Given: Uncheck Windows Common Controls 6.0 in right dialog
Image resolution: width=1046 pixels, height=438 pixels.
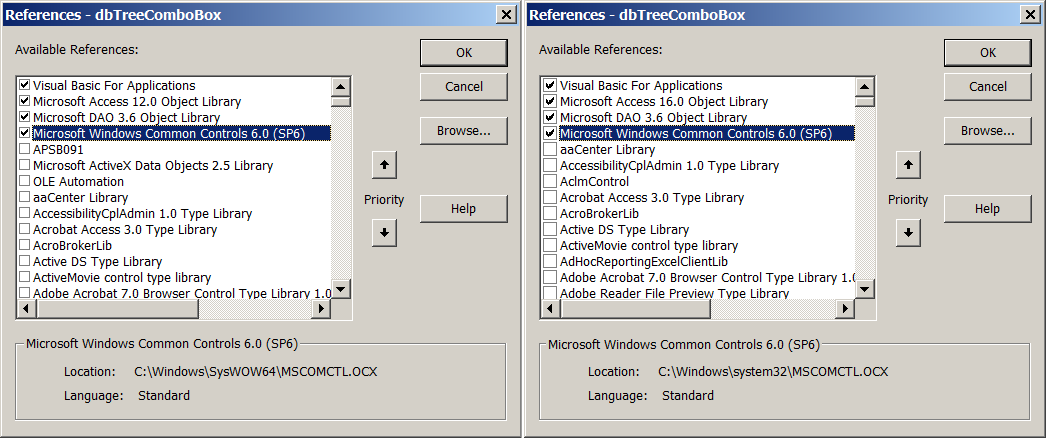Looking at the screenshot, I should [550, 133].
